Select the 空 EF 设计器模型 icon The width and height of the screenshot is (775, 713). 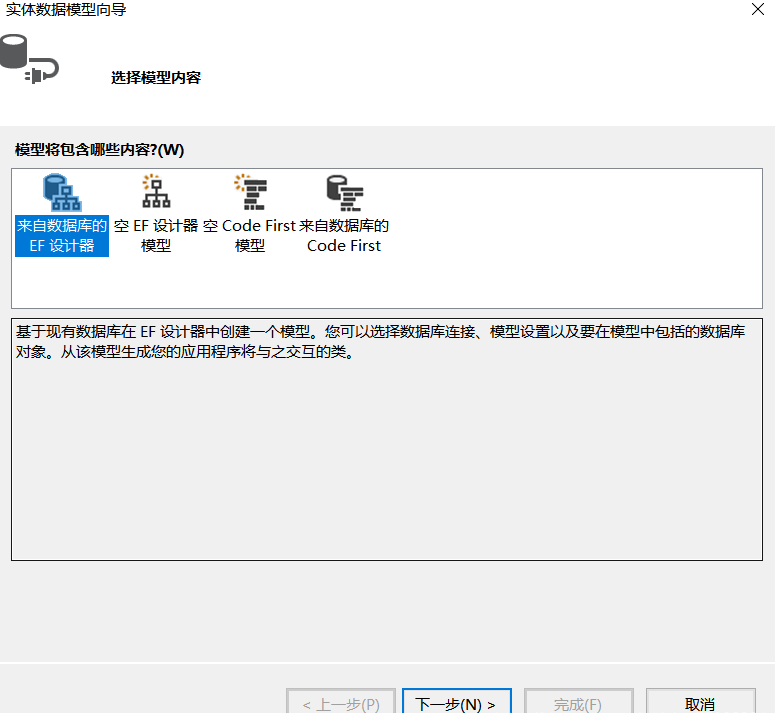pyautogui.click(x=156, y=192)
